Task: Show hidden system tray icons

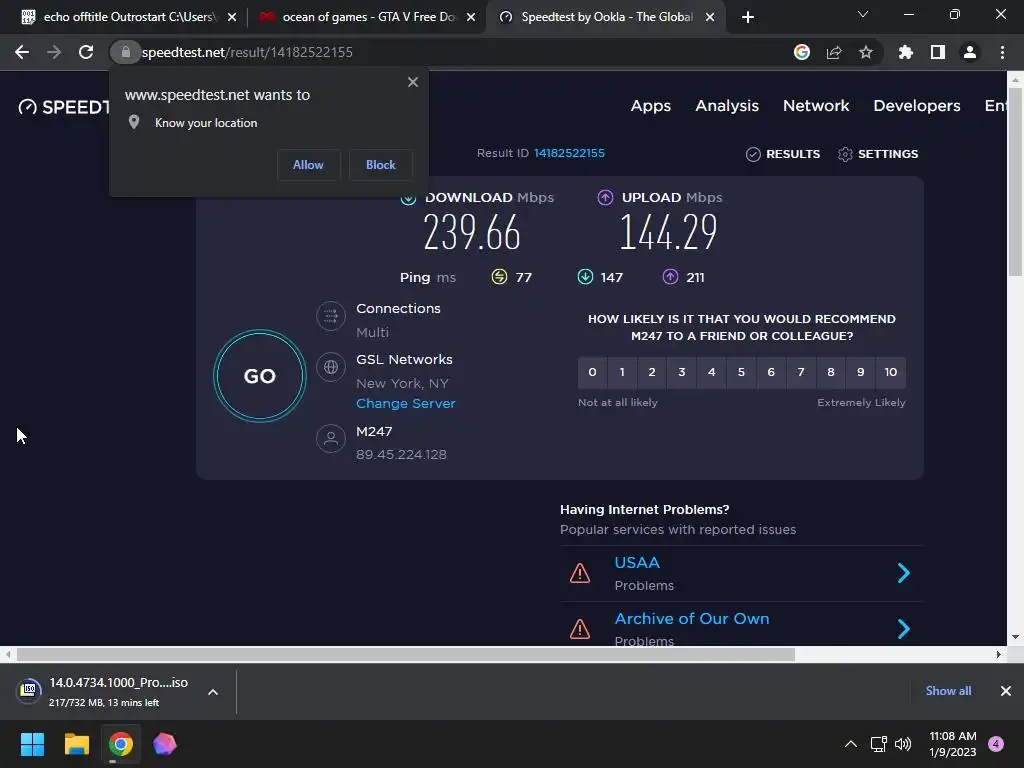Action: [x=851, y=744]
